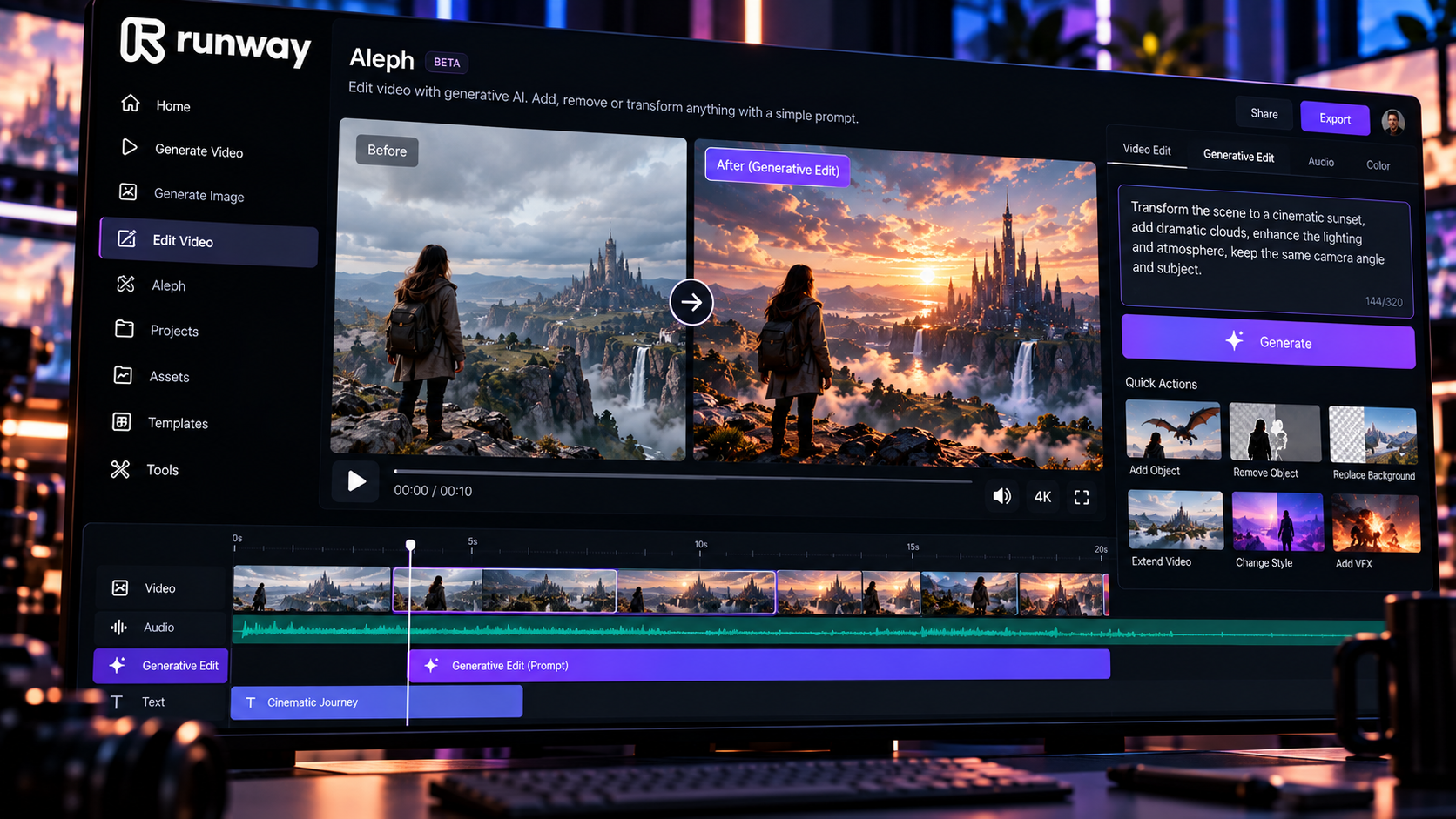Select the Generative Edit track label
The image size is (1456, 819).
click(161, 666)
